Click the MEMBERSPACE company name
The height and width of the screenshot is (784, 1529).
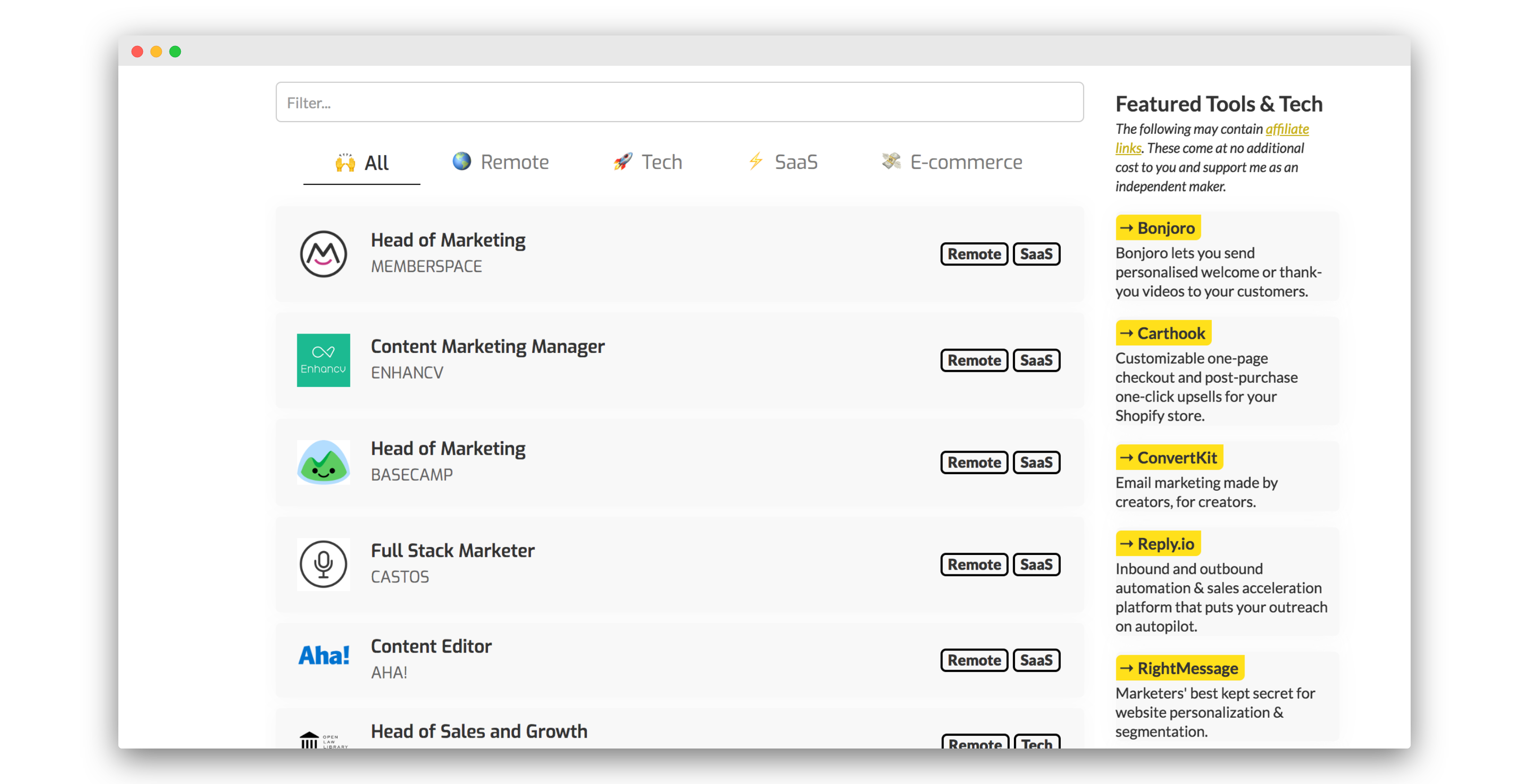(426, 266)
